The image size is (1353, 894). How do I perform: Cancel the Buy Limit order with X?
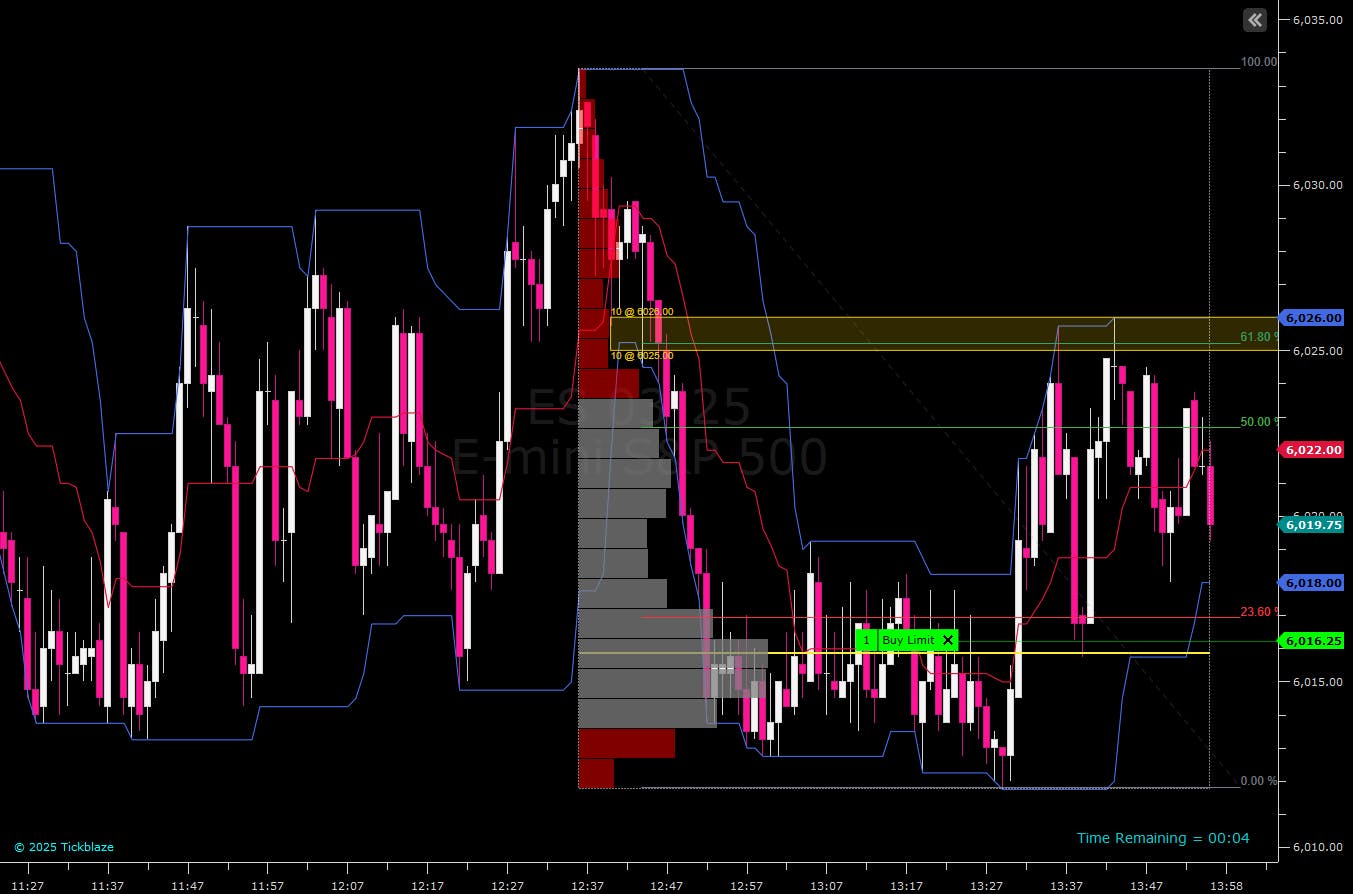pos(948,640)
